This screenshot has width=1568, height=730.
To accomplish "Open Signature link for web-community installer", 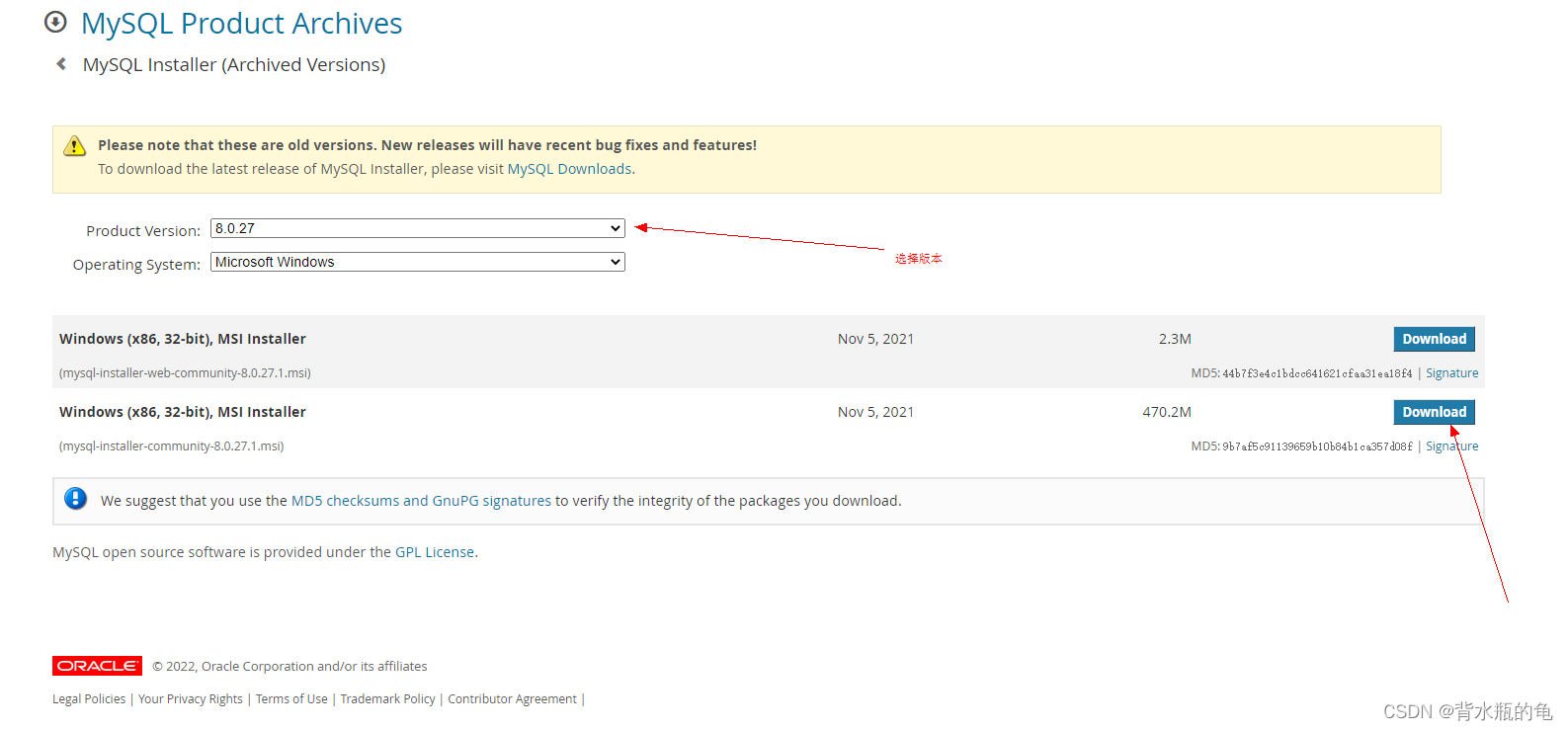I will point(1451,373).
